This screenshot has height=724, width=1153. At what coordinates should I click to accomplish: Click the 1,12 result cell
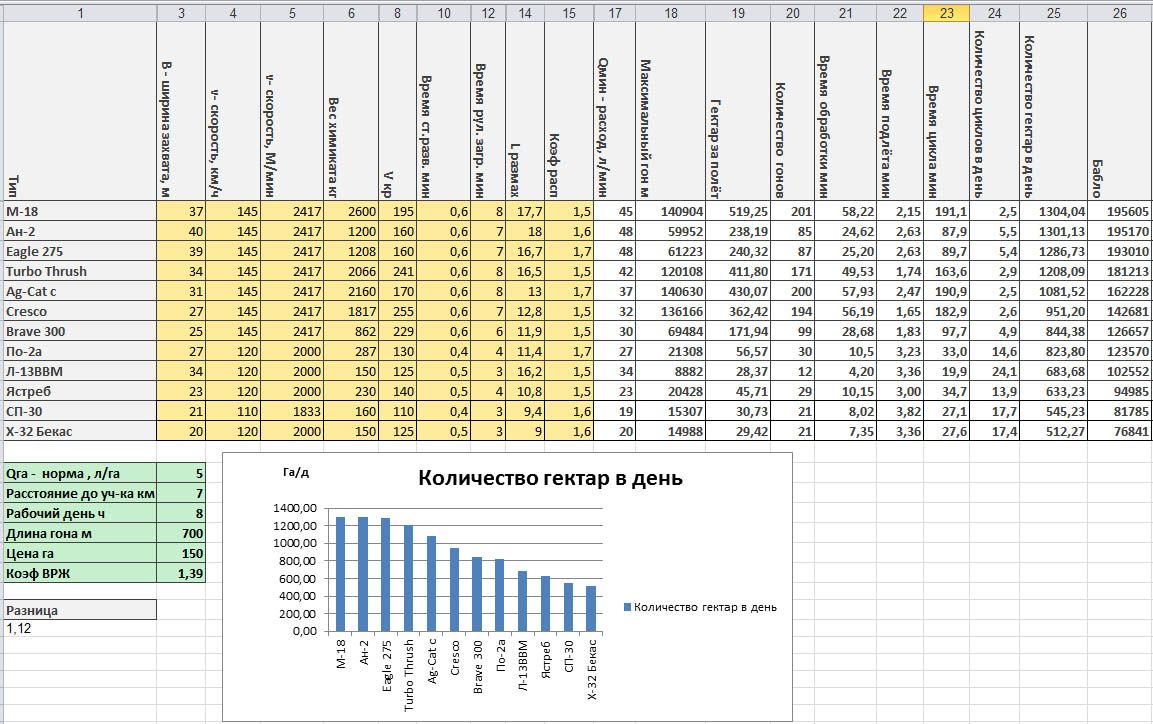(x=79, y=628)
